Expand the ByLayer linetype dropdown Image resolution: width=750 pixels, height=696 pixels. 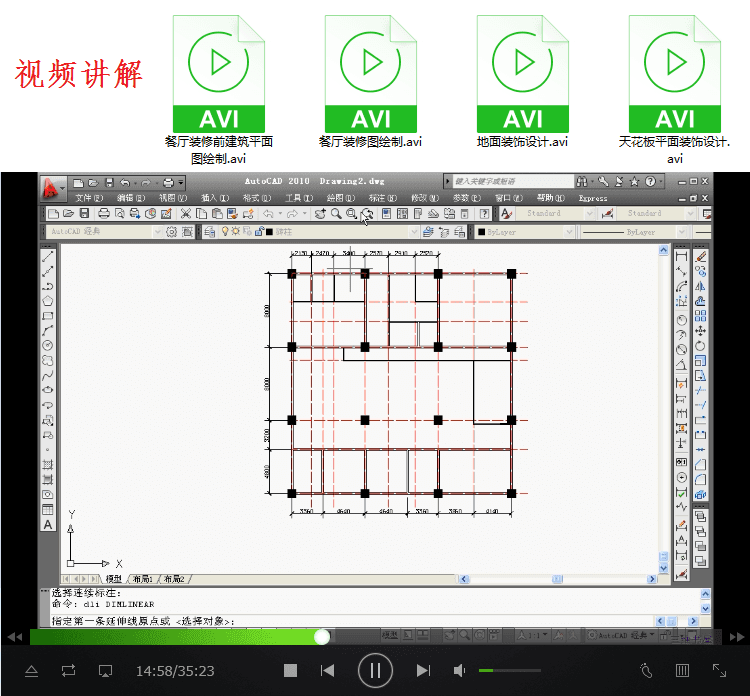(682, 232)
